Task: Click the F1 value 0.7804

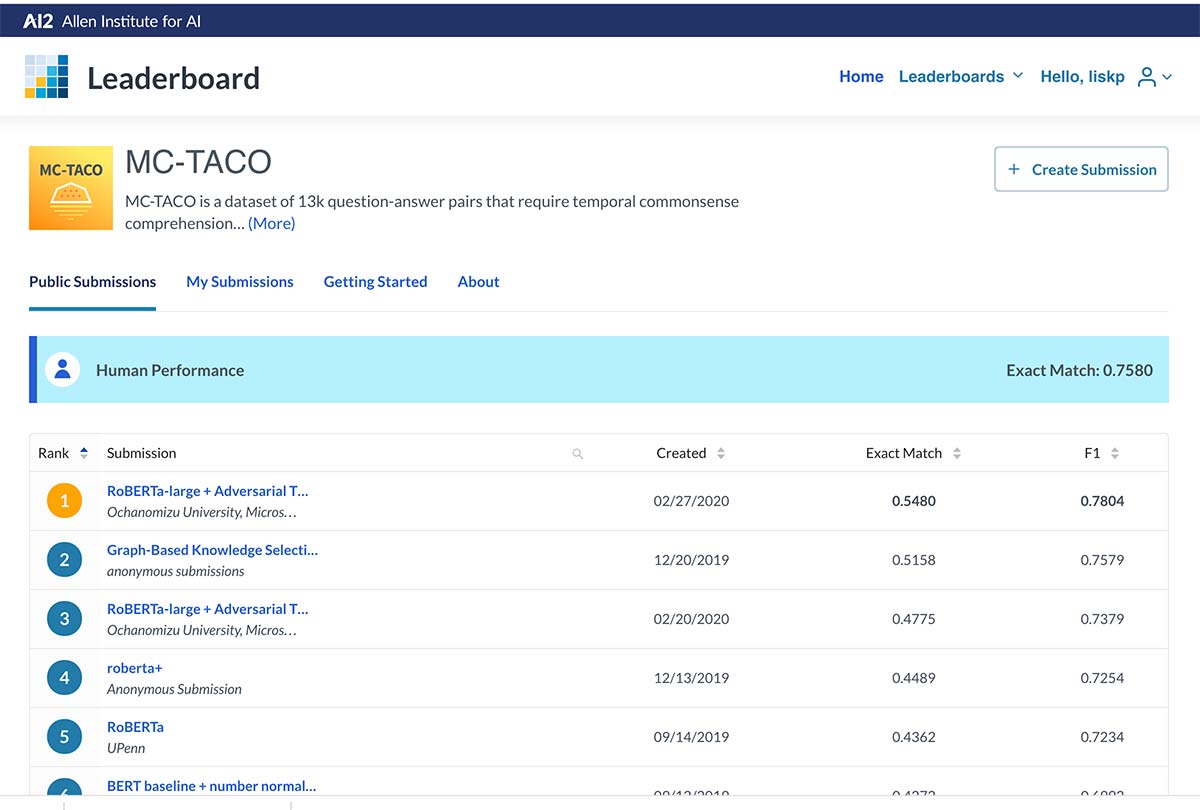Action: coord(1102,501)
